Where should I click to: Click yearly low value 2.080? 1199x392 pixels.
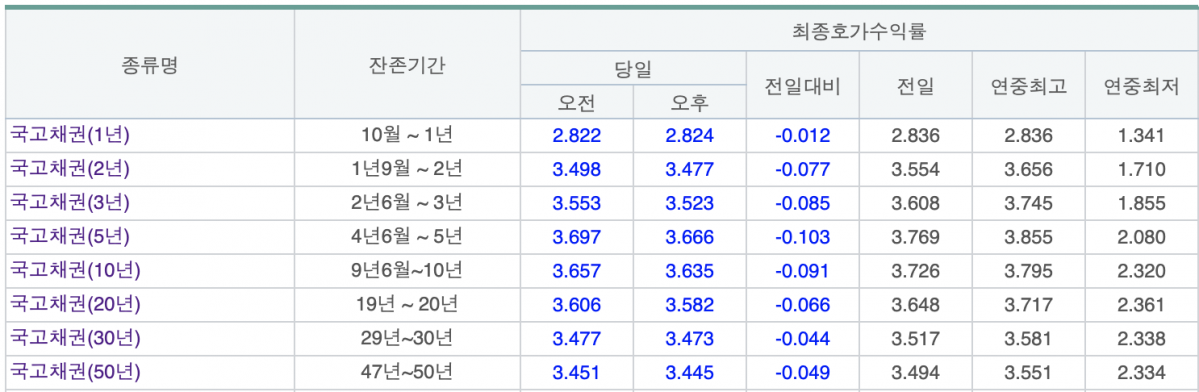point(1142,237)
